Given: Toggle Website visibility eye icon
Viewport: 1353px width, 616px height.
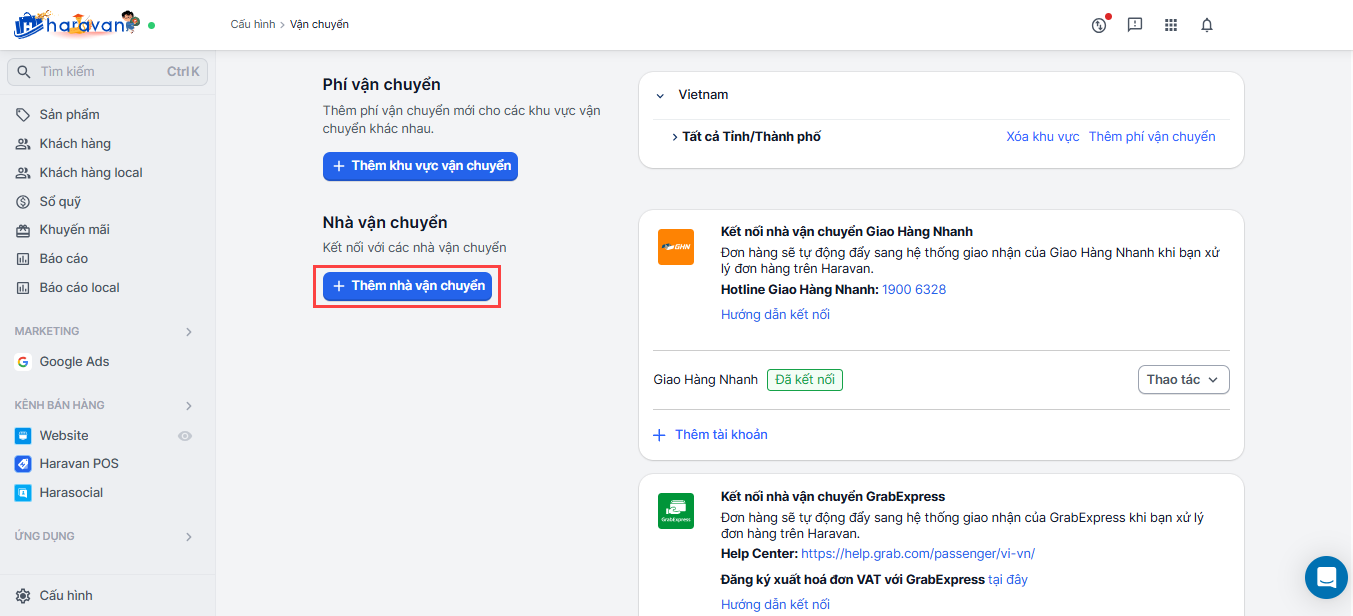Looking at the screenshot, I should coord(184,436).
